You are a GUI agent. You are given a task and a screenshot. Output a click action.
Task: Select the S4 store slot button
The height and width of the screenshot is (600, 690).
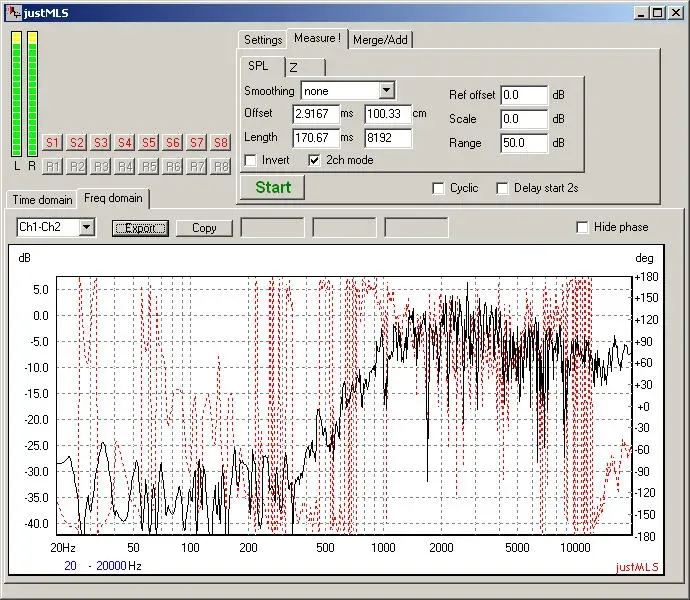click(125, 142)
